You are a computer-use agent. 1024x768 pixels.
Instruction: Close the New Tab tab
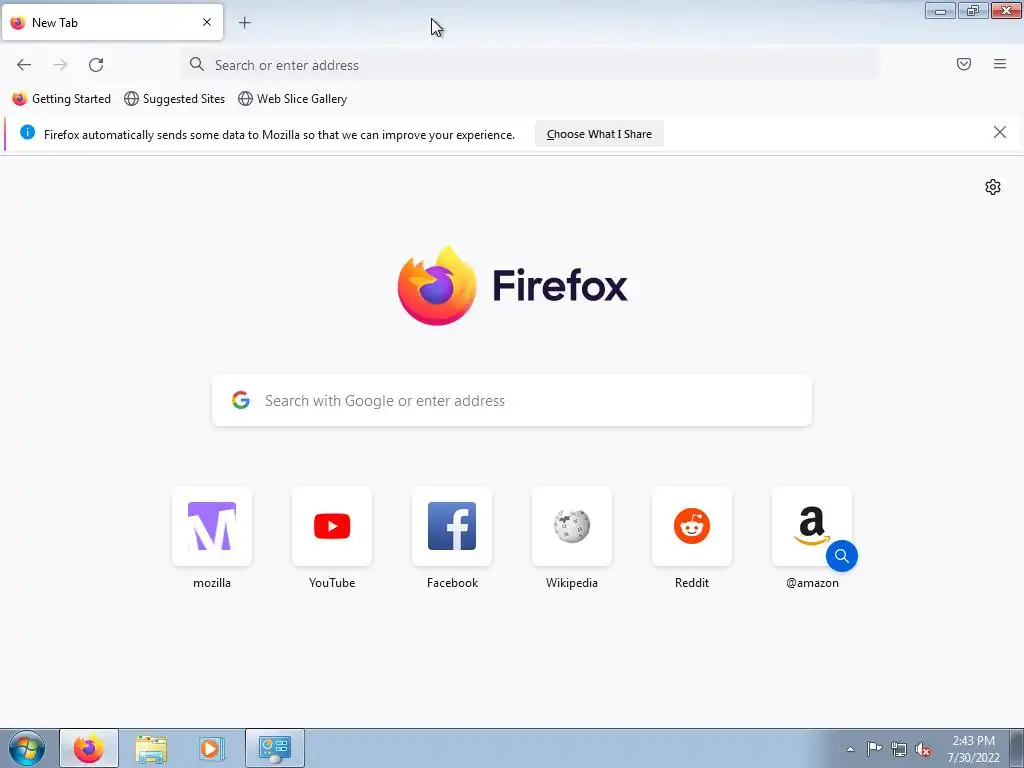tap(207, 22)
